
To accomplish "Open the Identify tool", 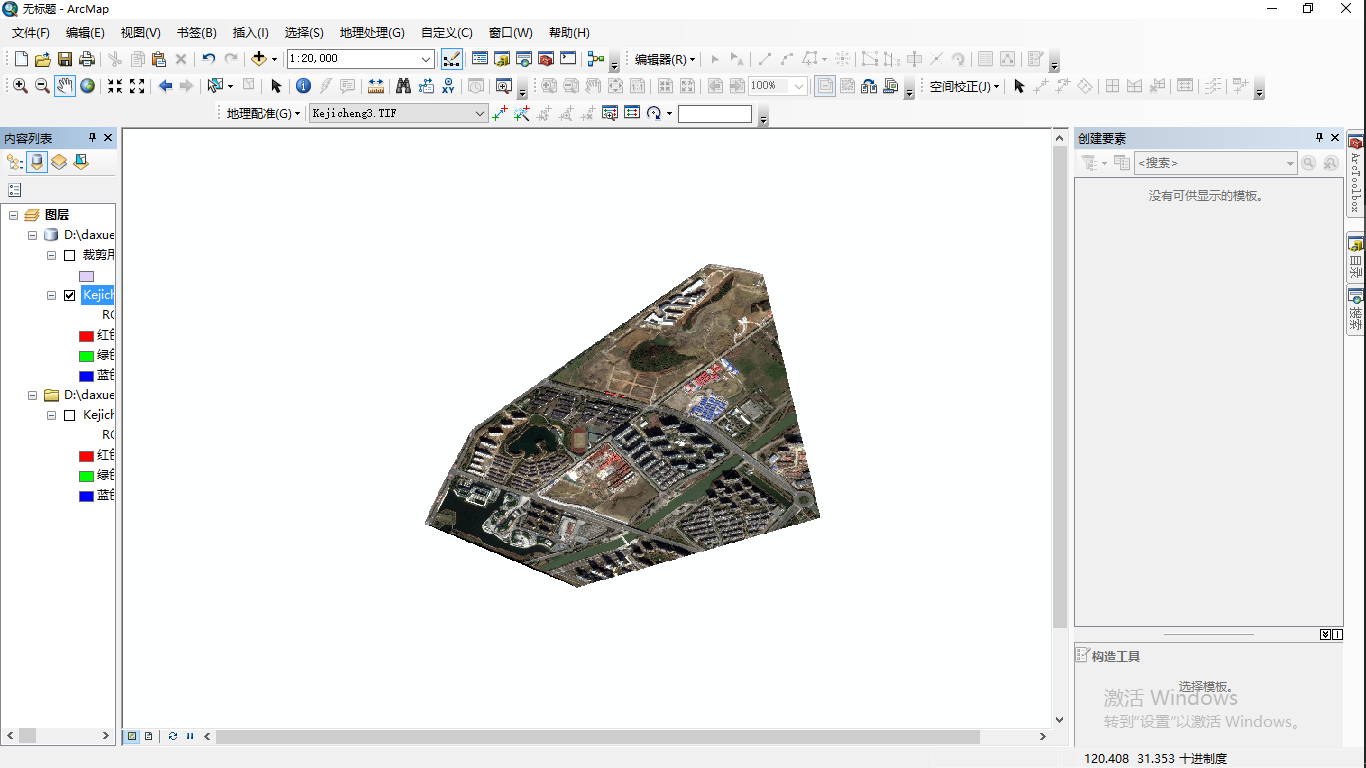I will 303,86.
